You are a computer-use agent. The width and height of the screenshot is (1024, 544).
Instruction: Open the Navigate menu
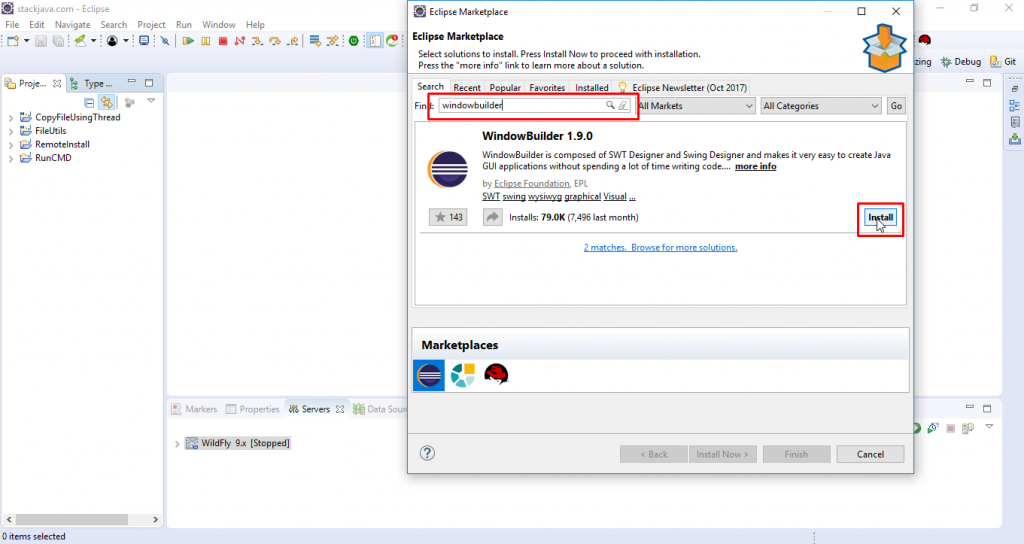pos(72,25)
